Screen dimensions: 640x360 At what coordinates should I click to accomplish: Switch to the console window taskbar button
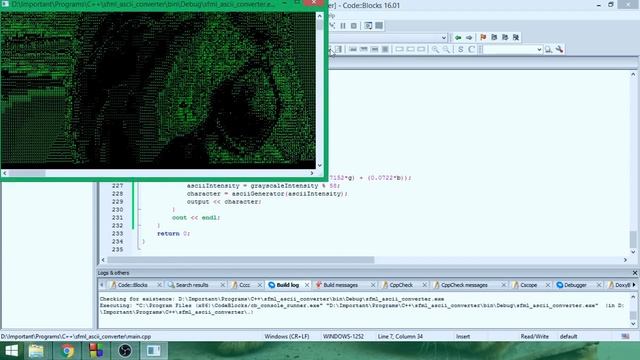click(153, 351)
